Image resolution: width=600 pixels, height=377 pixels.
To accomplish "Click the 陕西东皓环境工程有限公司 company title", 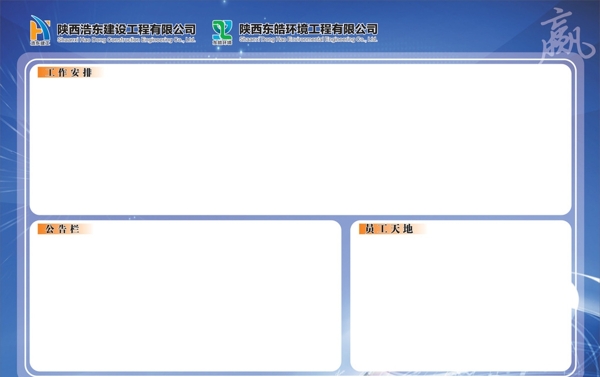I will [308, 29].
